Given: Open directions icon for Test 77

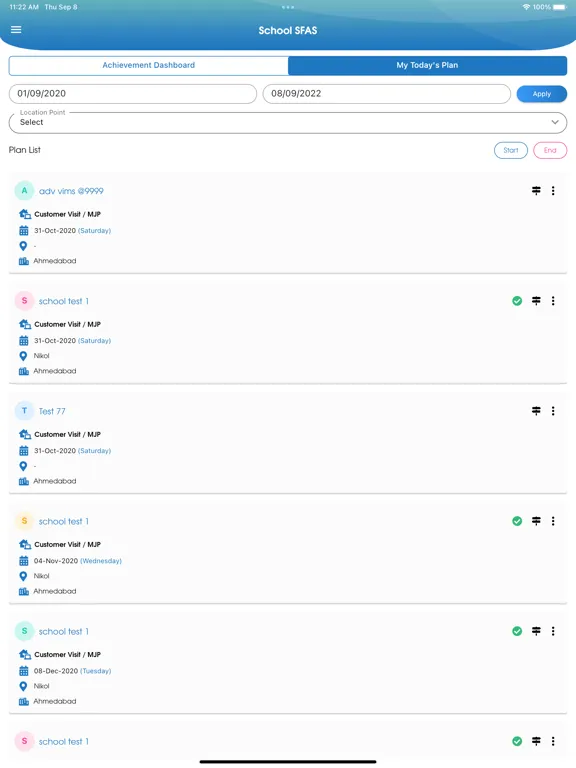Looking at the screenshot, I should tap(536, 411).
